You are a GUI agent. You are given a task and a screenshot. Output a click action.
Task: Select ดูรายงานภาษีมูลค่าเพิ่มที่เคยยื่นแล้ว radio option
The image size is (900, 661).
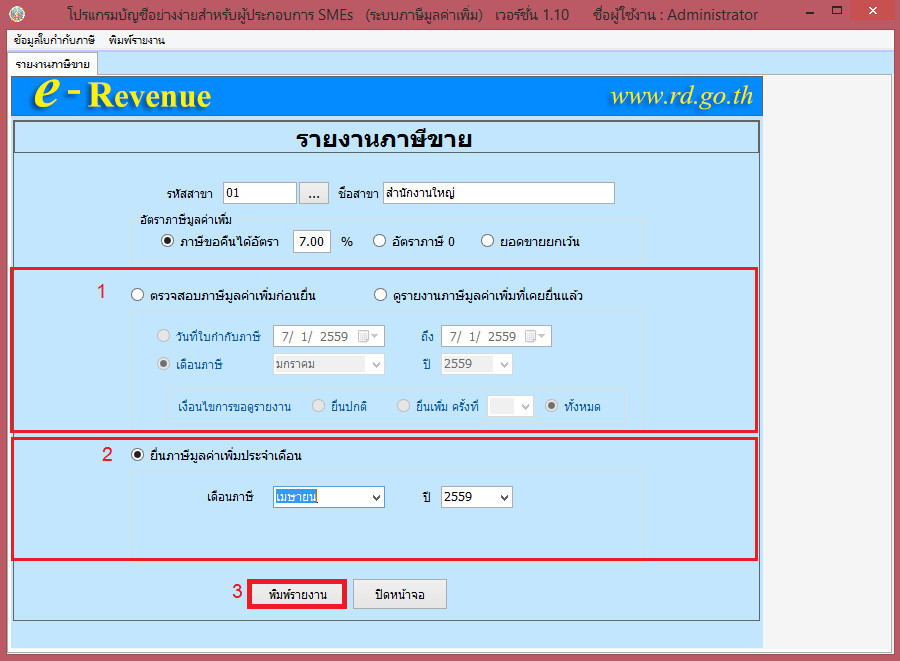pos(380,295)
